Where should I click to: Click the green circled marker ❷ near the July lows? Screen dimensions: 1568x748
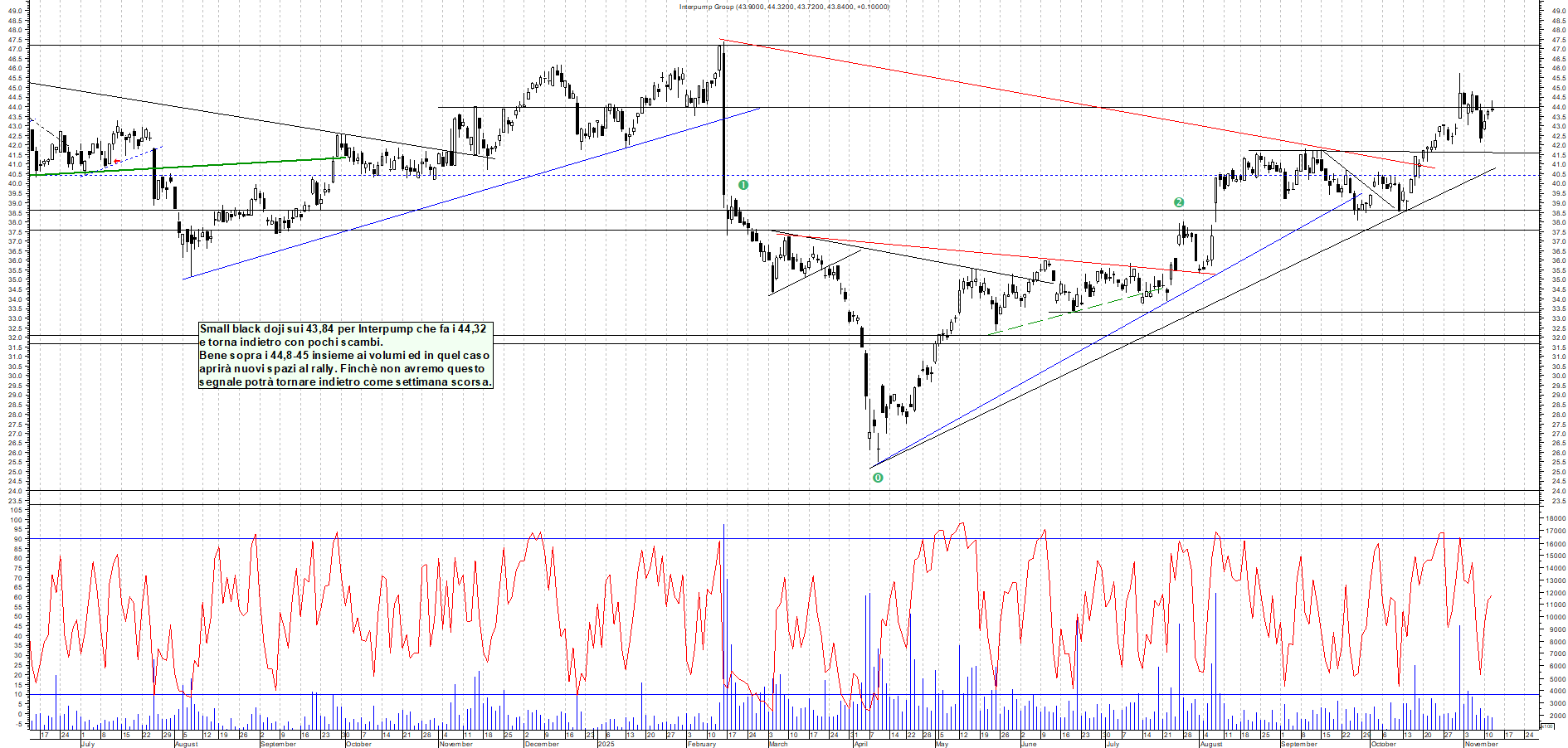click(1180, 202)
